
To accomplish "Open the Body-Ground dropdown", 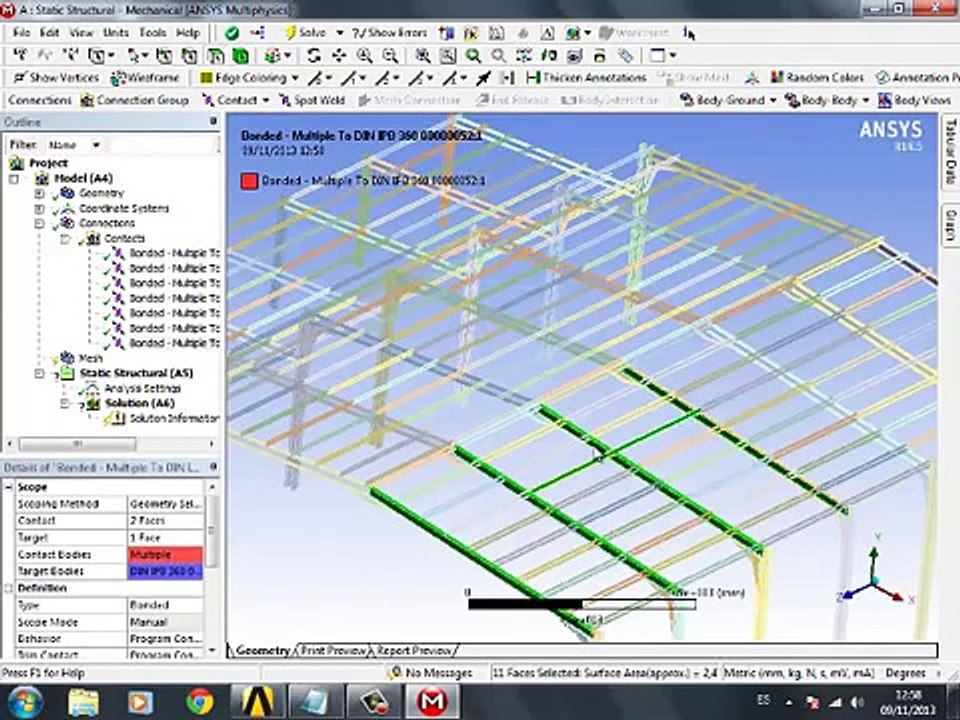I will pos(773,100).
